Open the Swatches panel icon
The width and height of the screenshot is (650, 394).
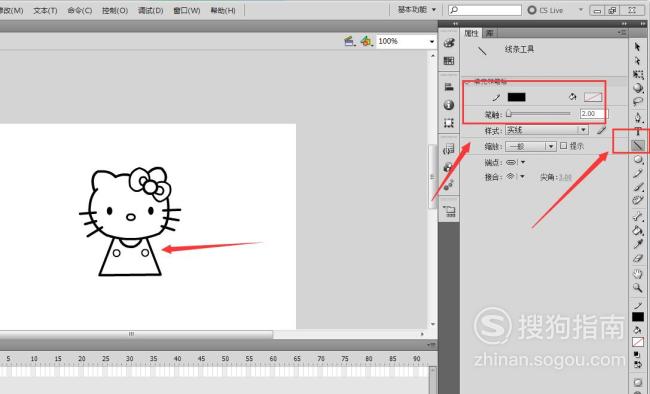tap(449, 61)
